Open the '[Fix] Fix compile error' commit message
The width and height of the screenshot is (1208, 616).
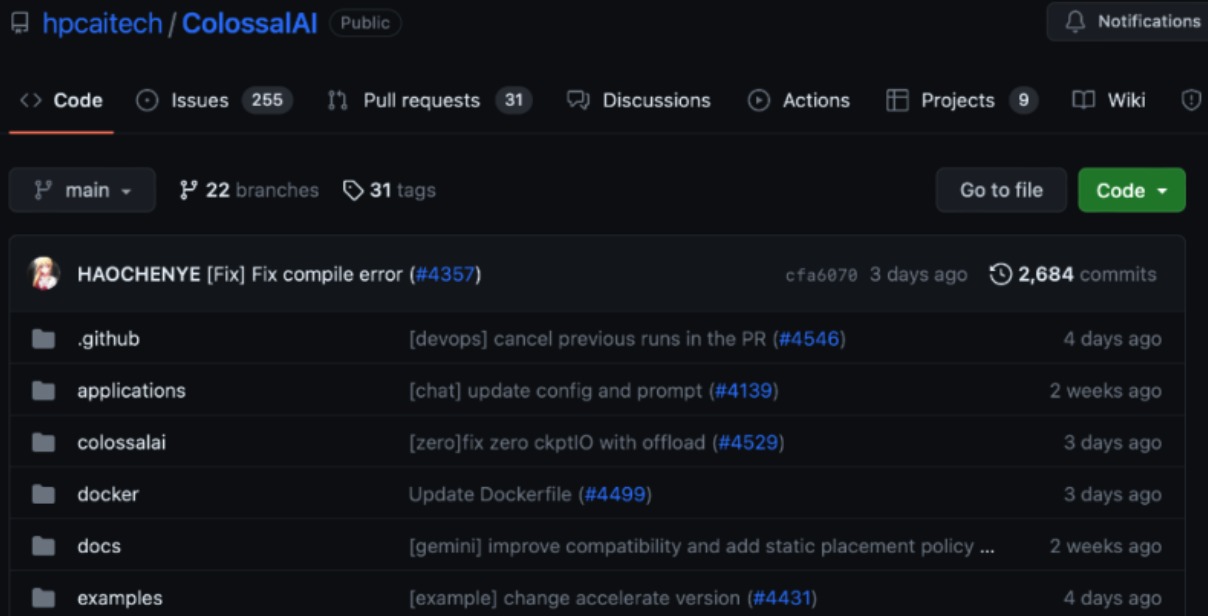point(304,274)
